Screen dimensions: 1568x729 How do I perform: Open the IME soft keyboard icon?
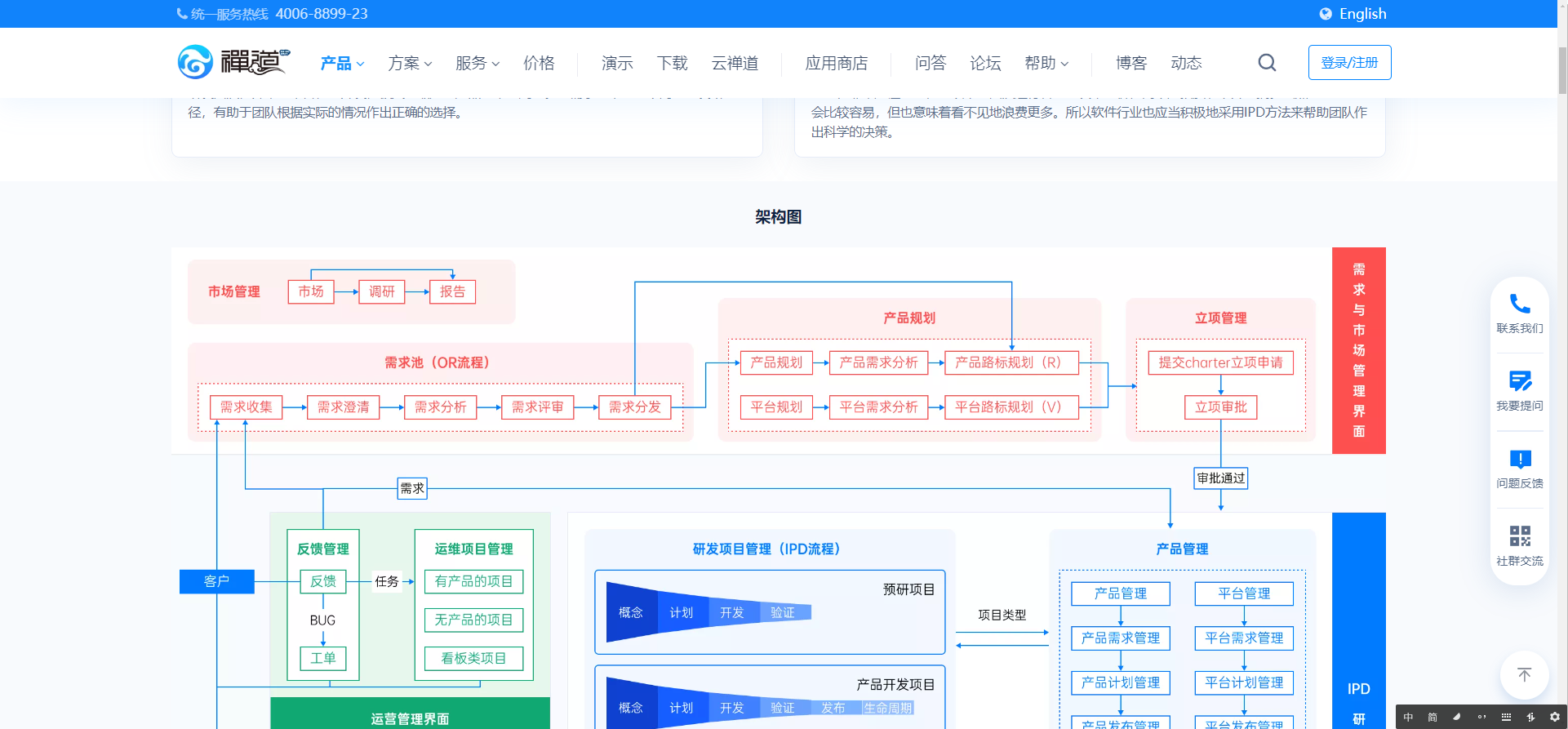point(1506,717)
